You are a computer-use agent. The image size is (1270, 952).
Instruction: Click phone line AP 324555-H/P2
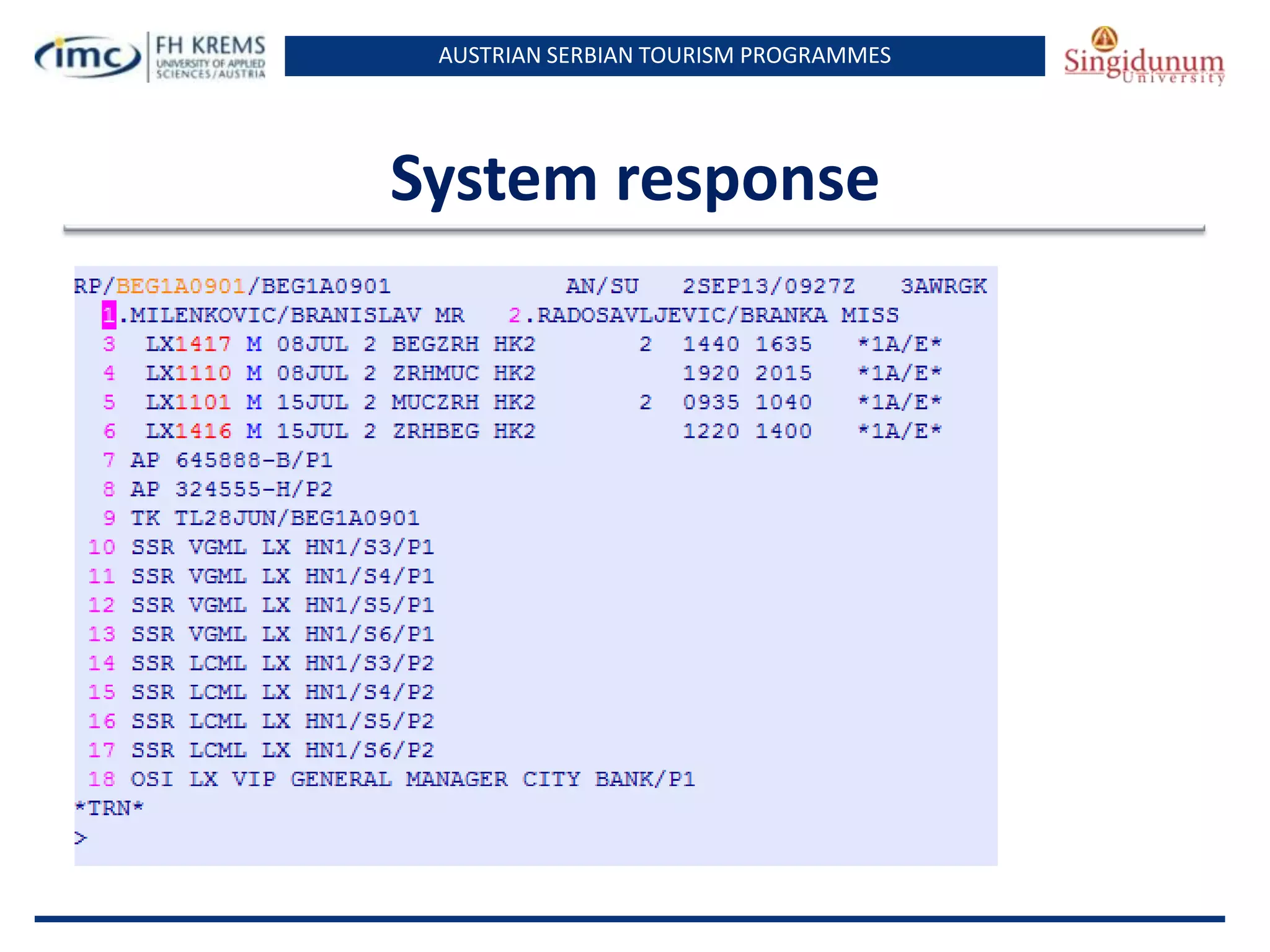[218, 490]
